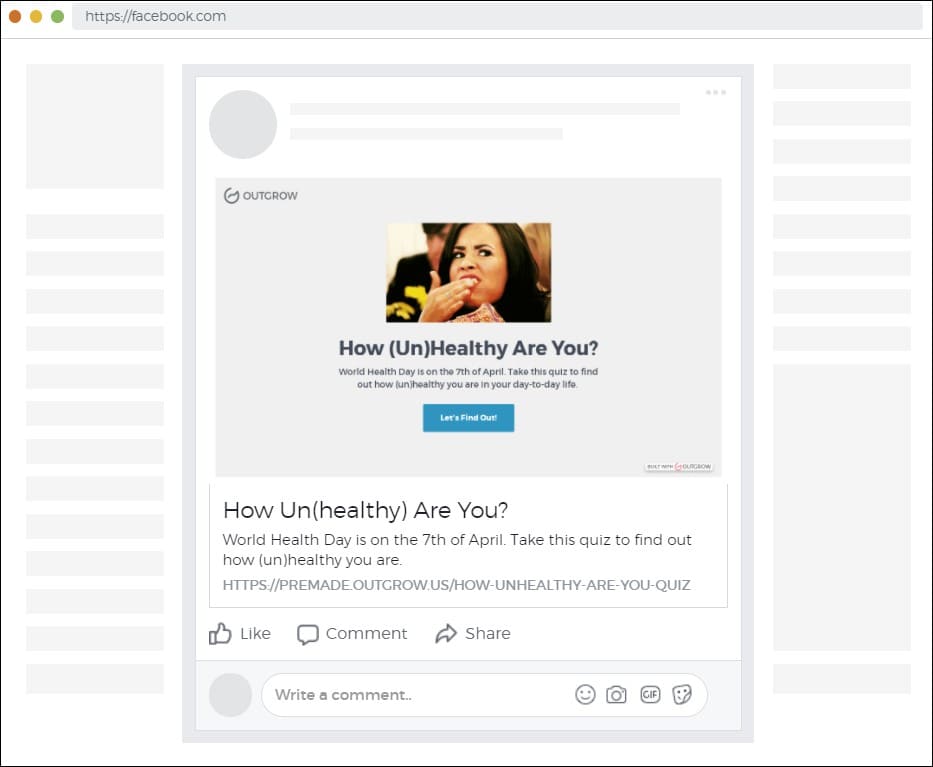Screen dimensions: 933x767
Task: Open the emoji picker in comment box
Action: coord(585,694)
